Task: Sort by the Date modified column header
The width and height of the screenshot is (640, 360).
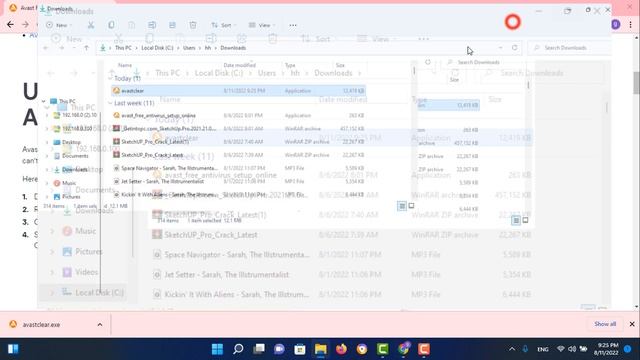Action: click(x=240, y=65)
